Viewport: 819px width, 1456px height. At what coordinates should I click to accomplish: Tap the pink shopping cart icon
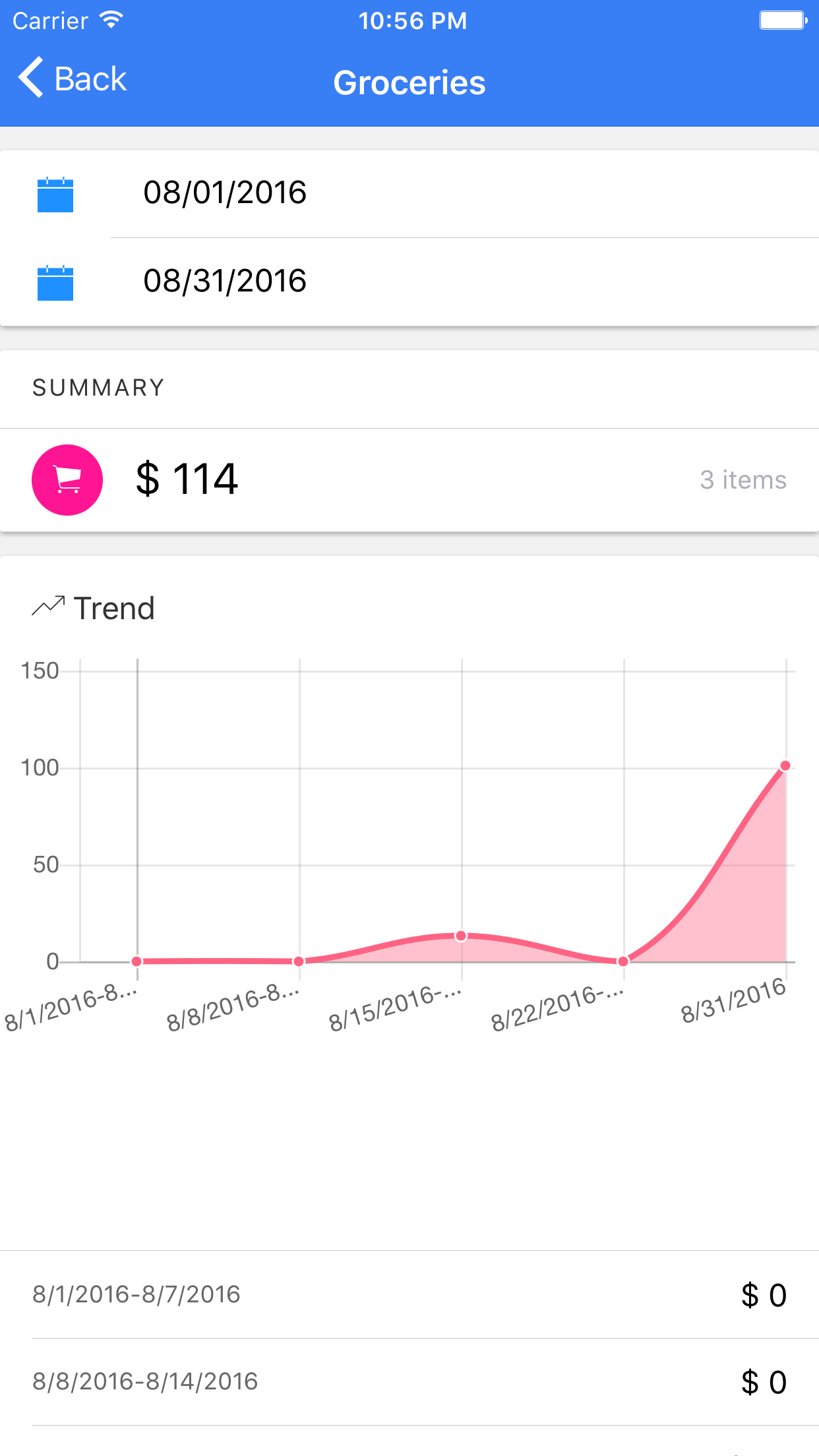tap(67, 480)
